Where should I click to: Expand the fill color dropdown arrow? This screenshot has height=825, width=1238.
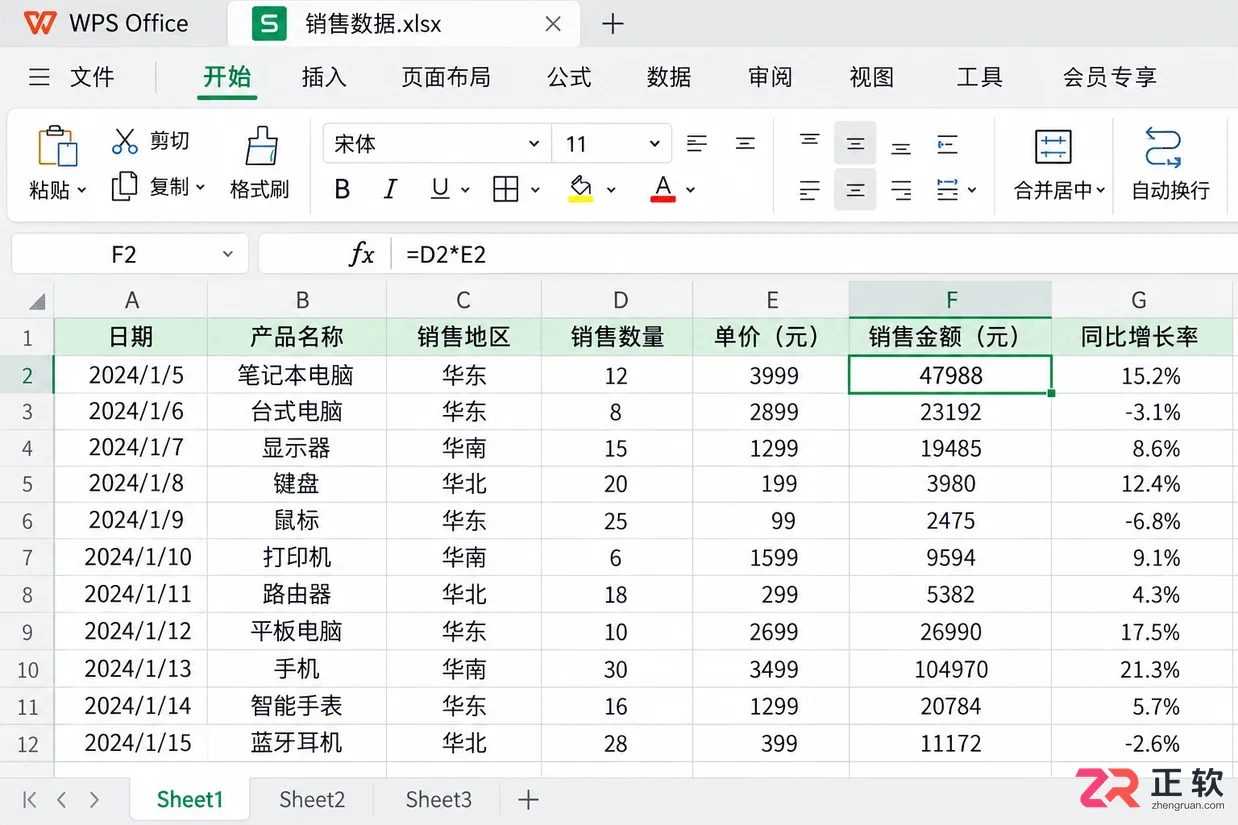[611, 189]
